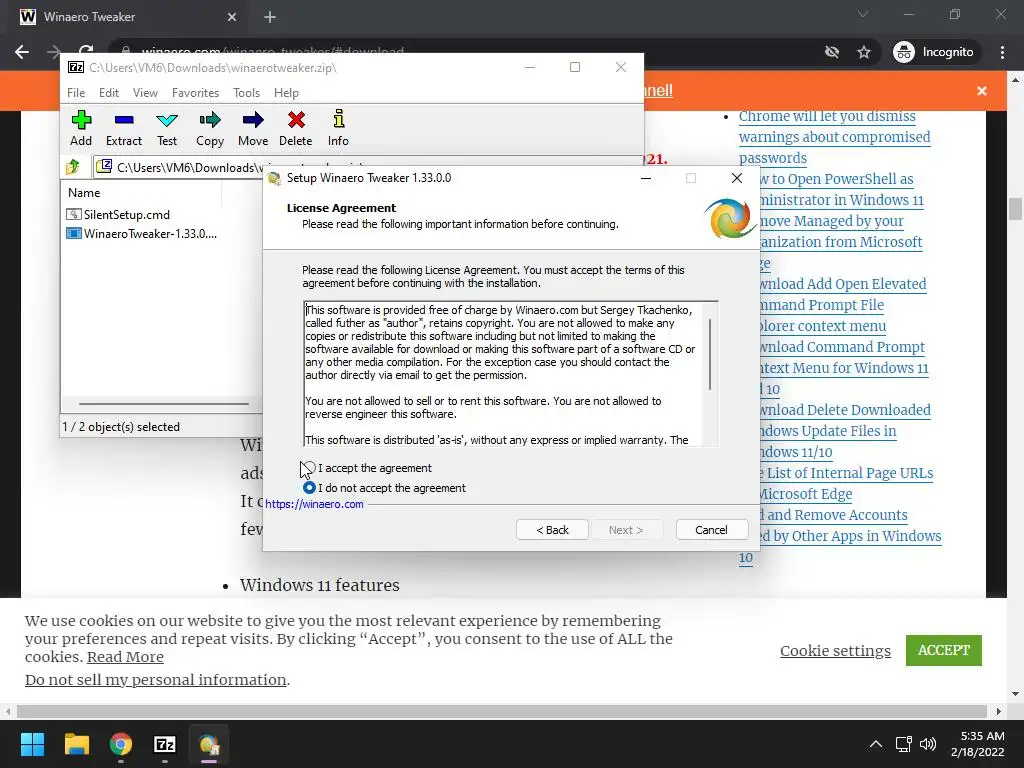The height and width of the screenshot is (768, 1024).
Task: Open volume control in system tray
Action: point(927,744)
